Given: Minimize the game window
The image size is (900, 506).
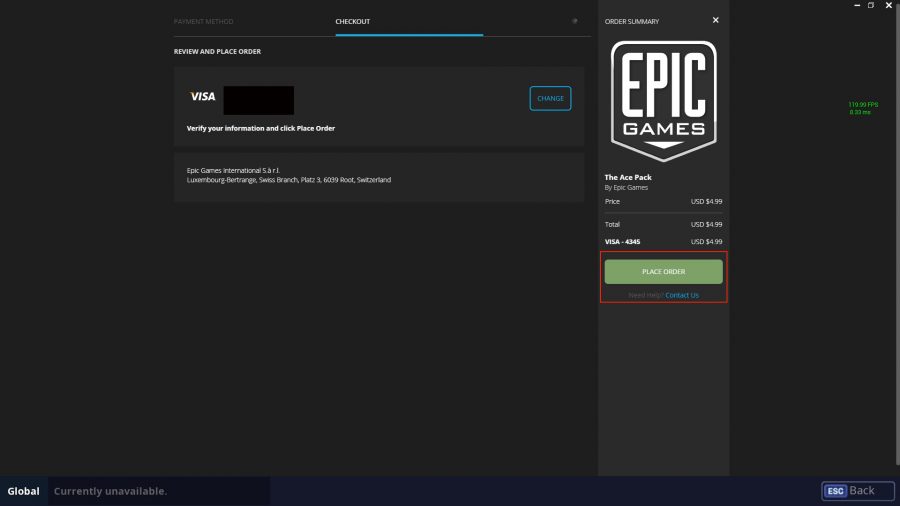Looking at the screenshot, I should 857,5.
